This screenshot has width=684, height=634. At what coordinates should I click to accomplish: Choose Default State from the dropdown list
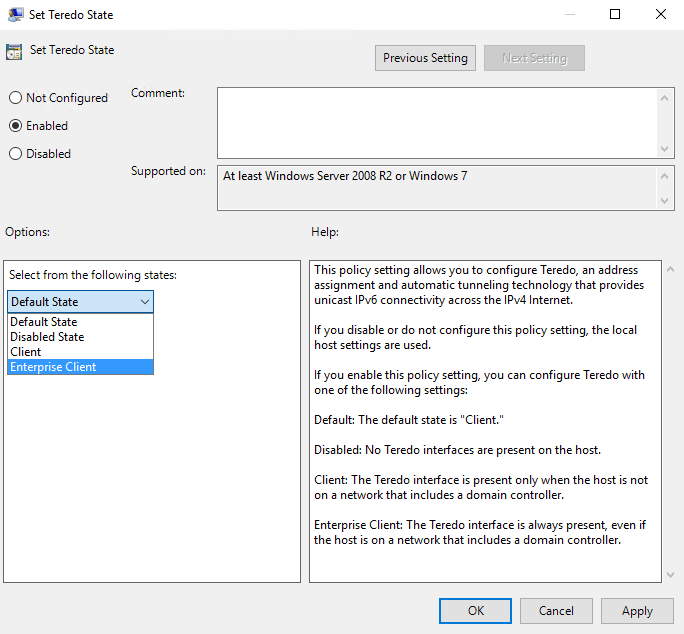(44, 322)
